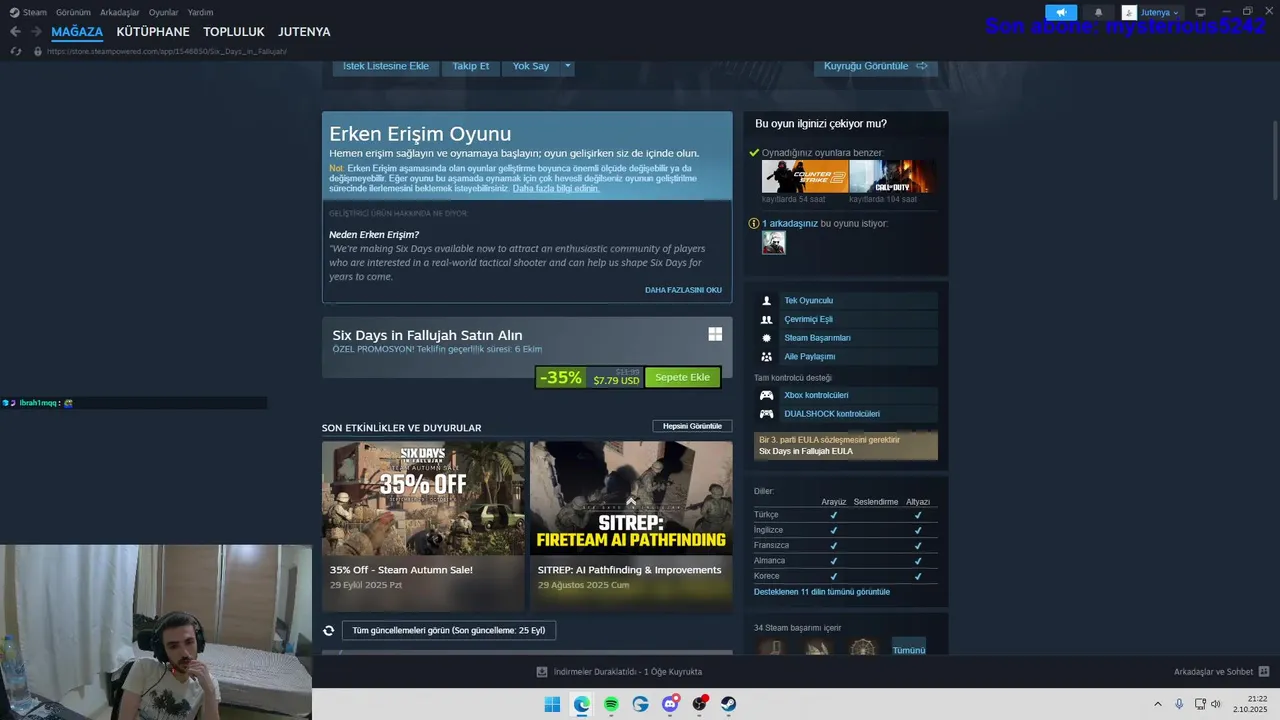Screen dimensions: 1280x720
Task: Click the Türkçe language row label
Action: tap(766, 515)
